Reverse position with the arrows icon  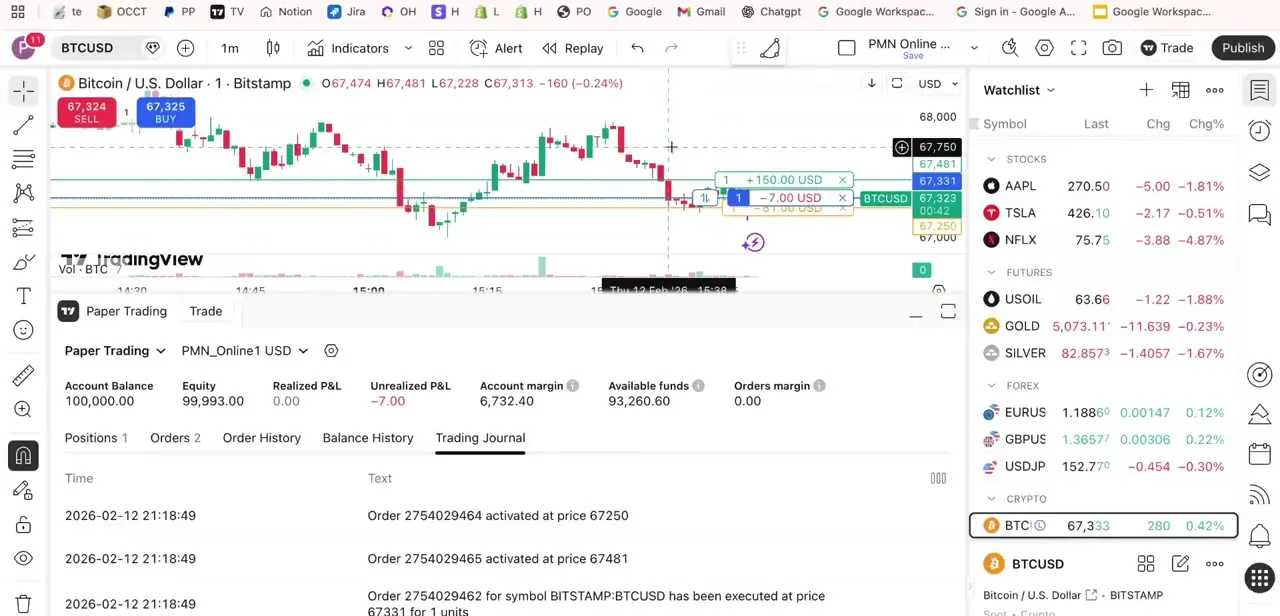(705, 198)
